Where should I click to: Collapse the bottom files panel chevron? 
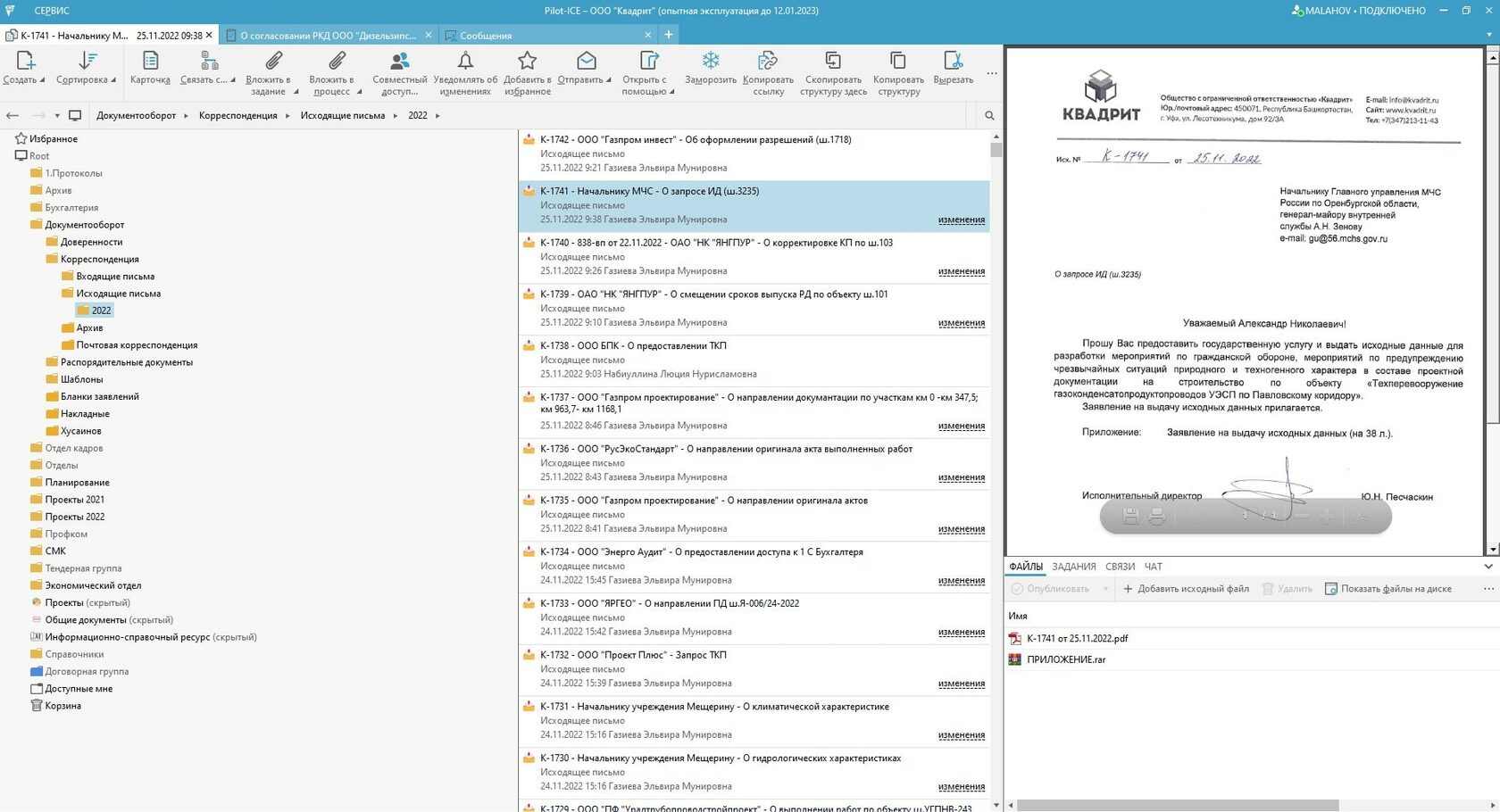(x=1488, y=567)
